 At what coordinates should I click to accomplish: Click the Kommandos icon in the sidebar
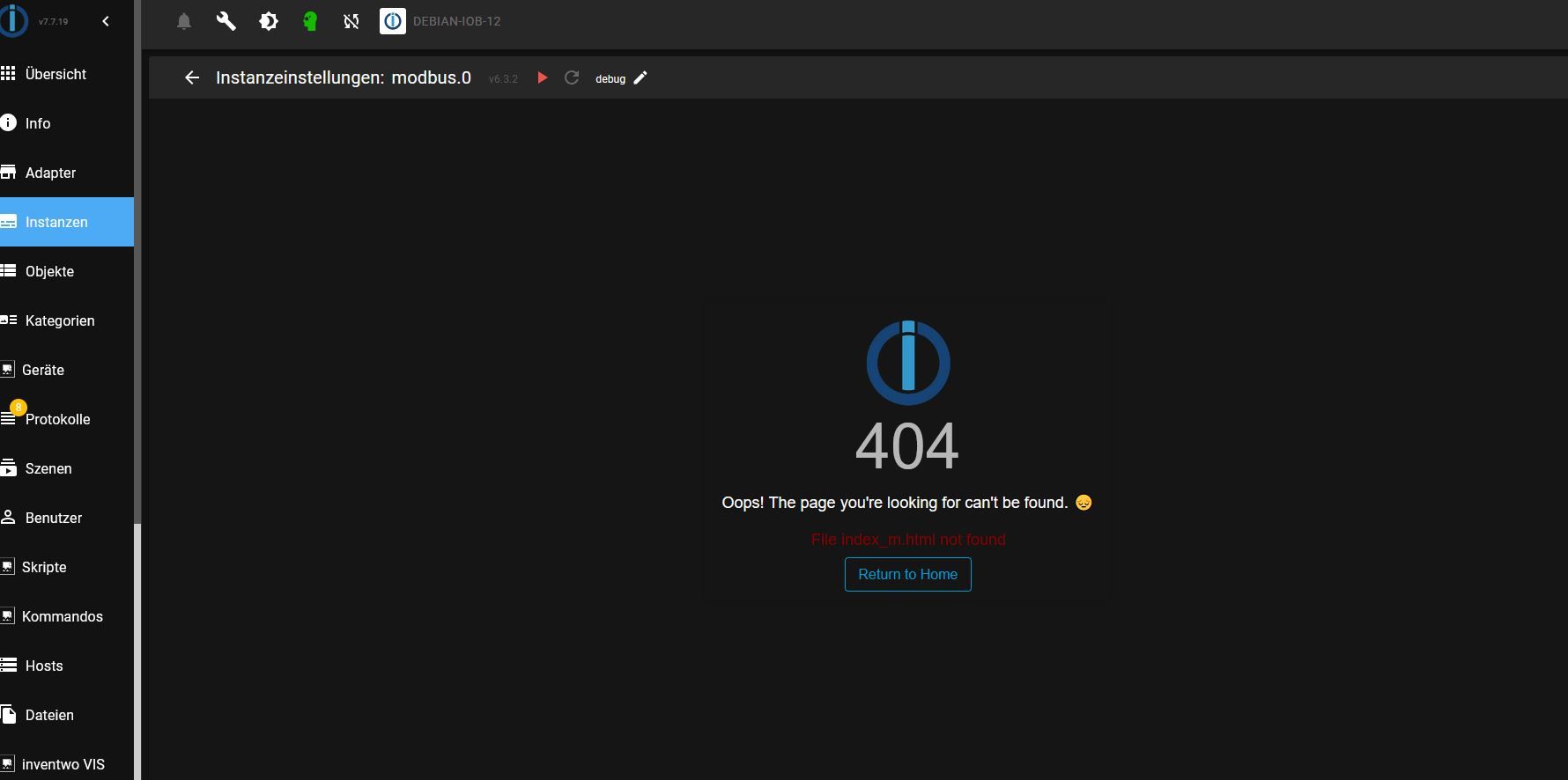pyautogui.click(x=7, y=616)
